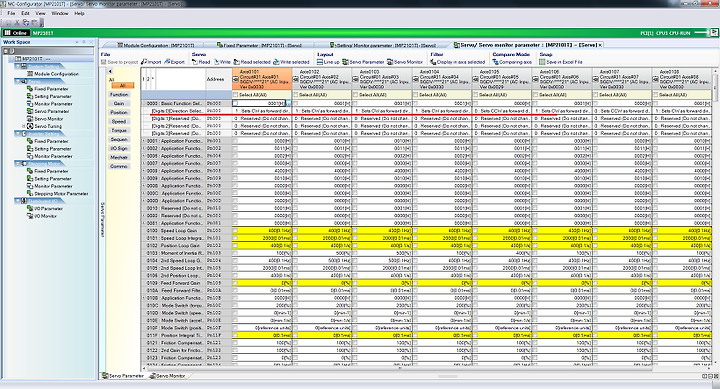Click the Comparing axis icon
The height and width of the screenshot is (389, 720).
tap(495, 62)
